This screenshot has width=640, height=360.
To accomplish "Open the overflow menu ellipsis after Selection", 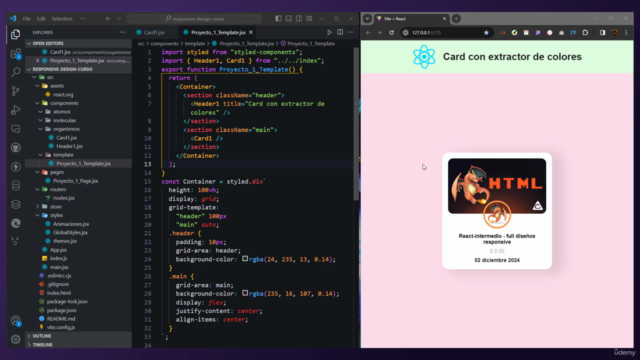I will click(83, 18).
